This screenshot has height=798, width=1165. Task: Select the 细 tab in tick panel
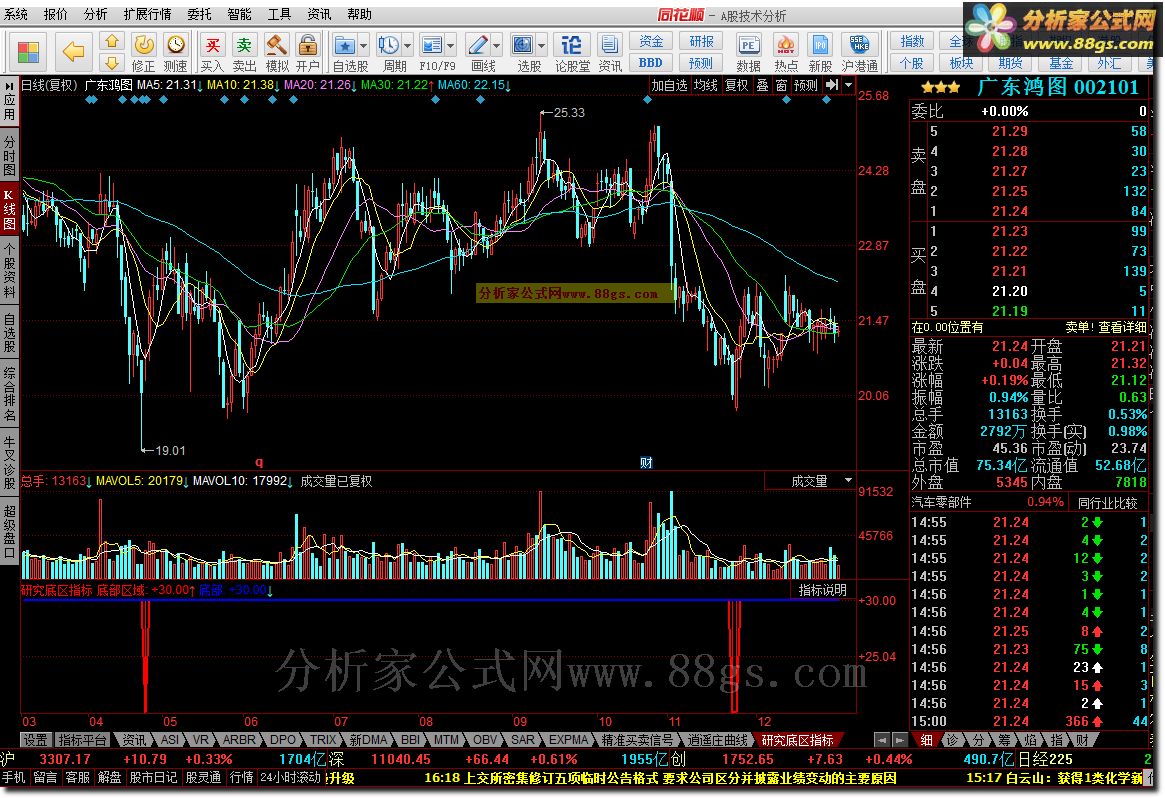[927, 740]
